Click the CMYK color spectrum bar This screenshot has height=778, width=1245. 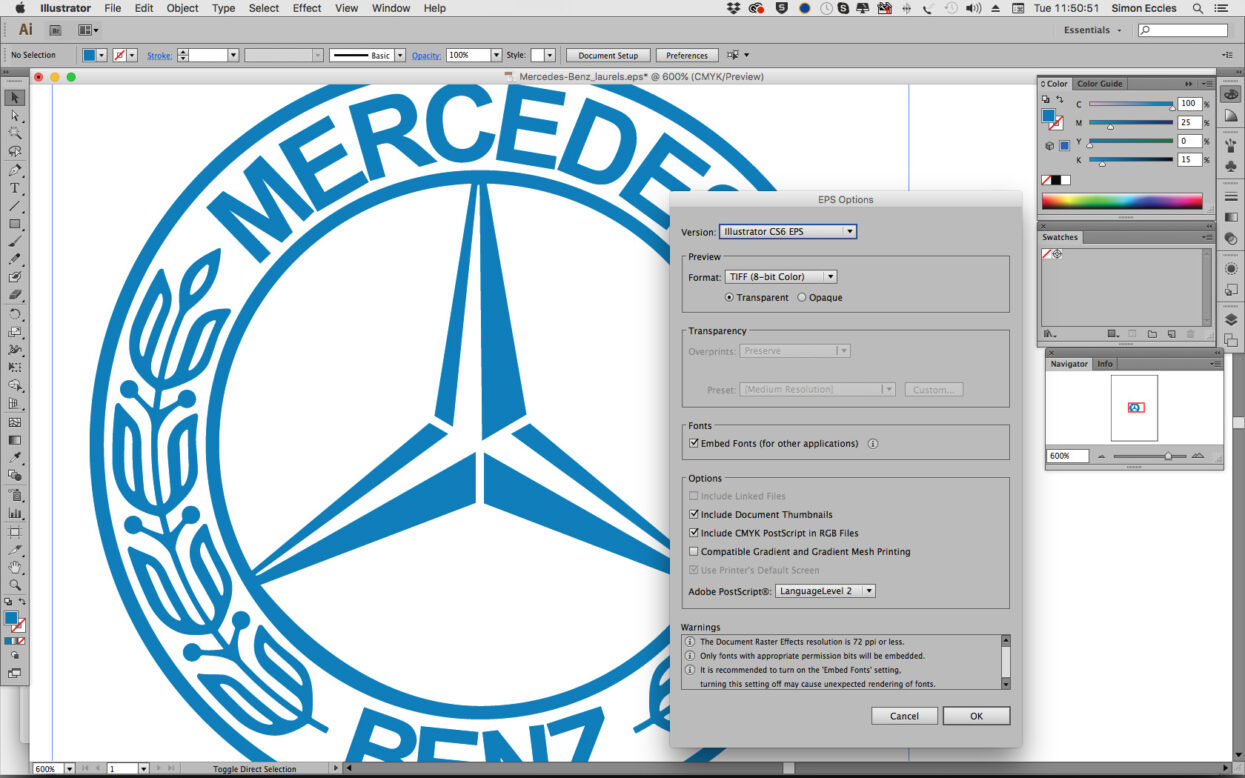[x=1121, y=201]
